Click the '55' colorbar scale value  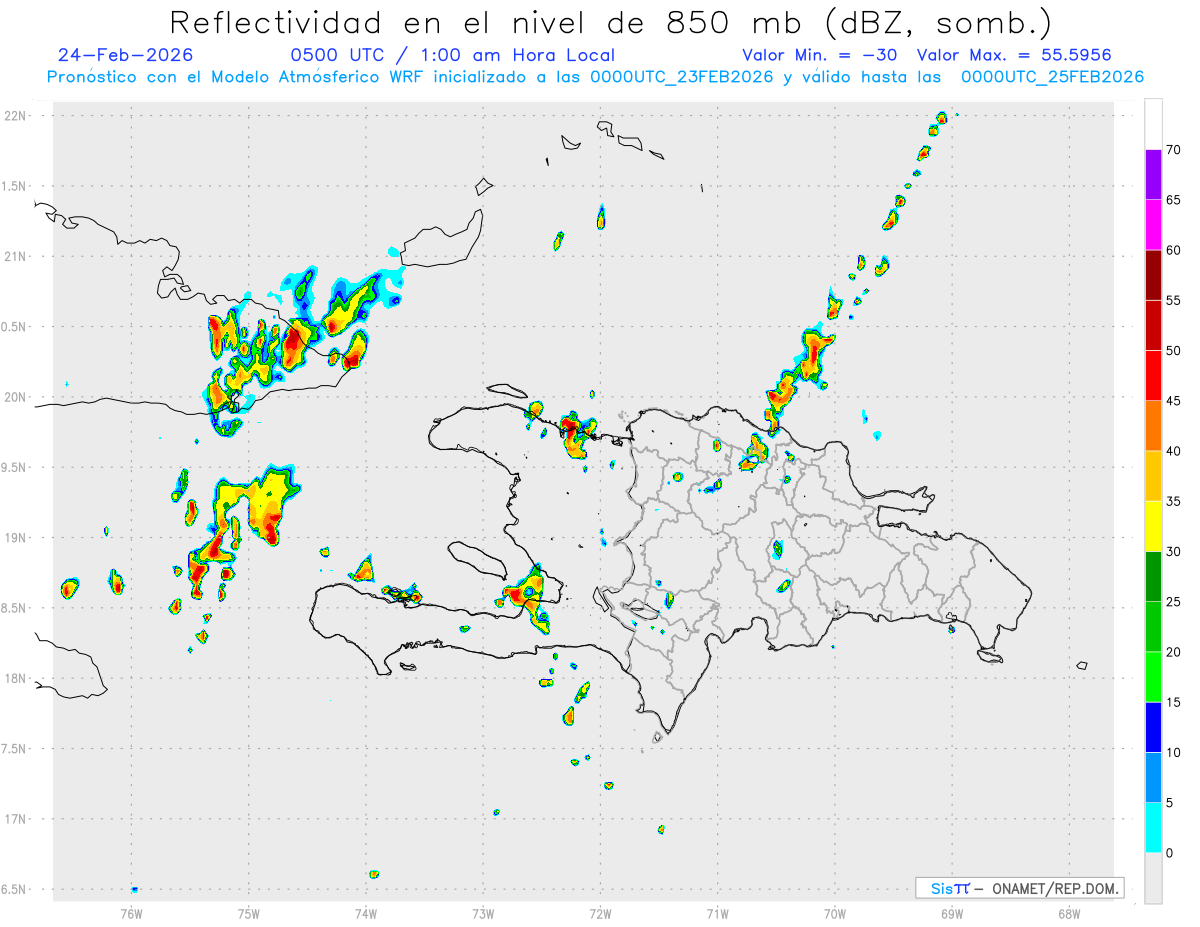click(x=1173, y=300)
